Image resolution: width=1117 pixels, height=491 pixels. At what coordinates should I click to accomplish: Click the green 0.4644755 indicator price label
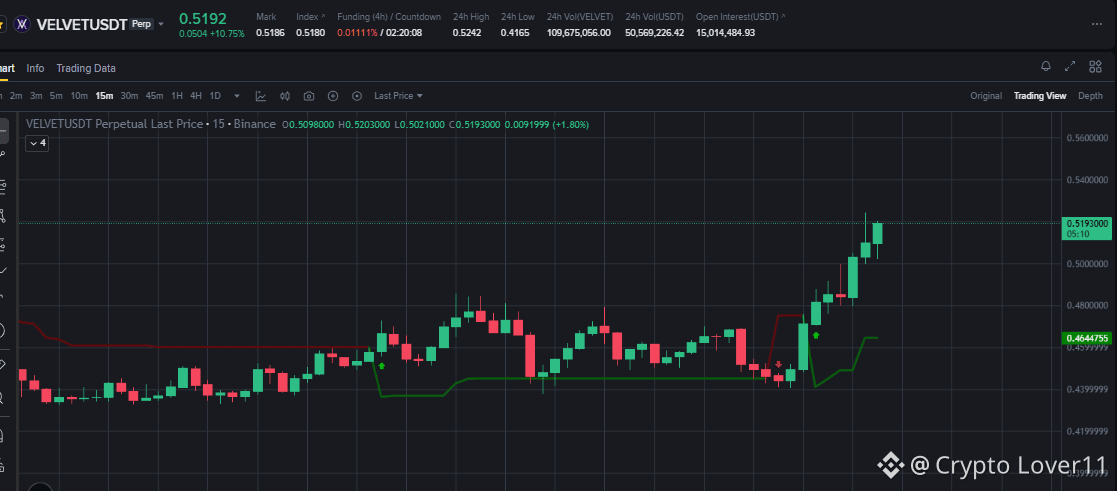click(1088, 338)
